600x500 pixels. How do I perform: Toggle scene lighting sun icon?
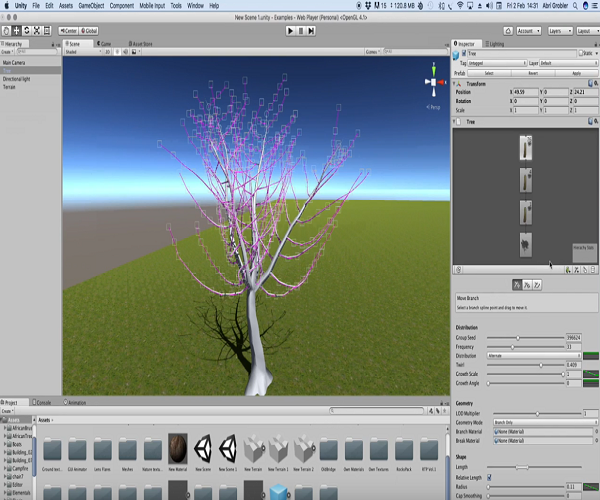coord(117,52)
